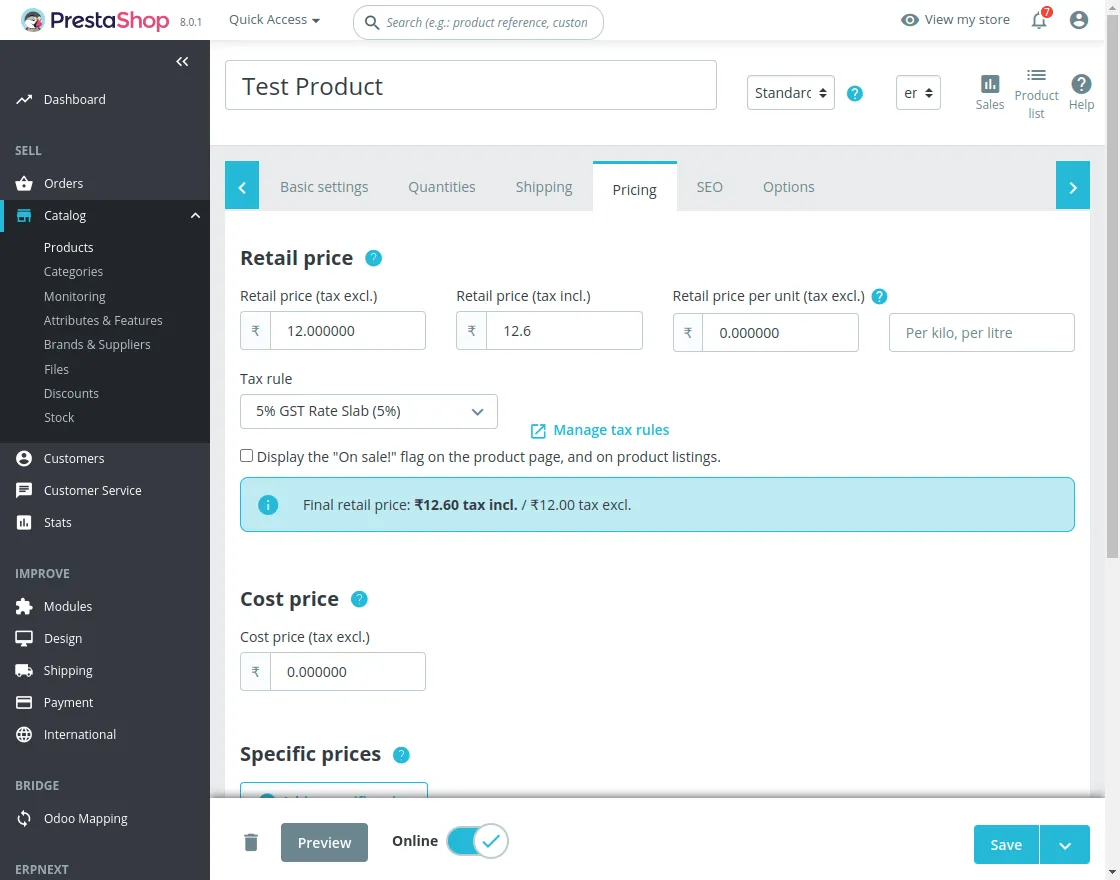Delete product using trash icon
Screen dimensions: 1120x880
251,842
